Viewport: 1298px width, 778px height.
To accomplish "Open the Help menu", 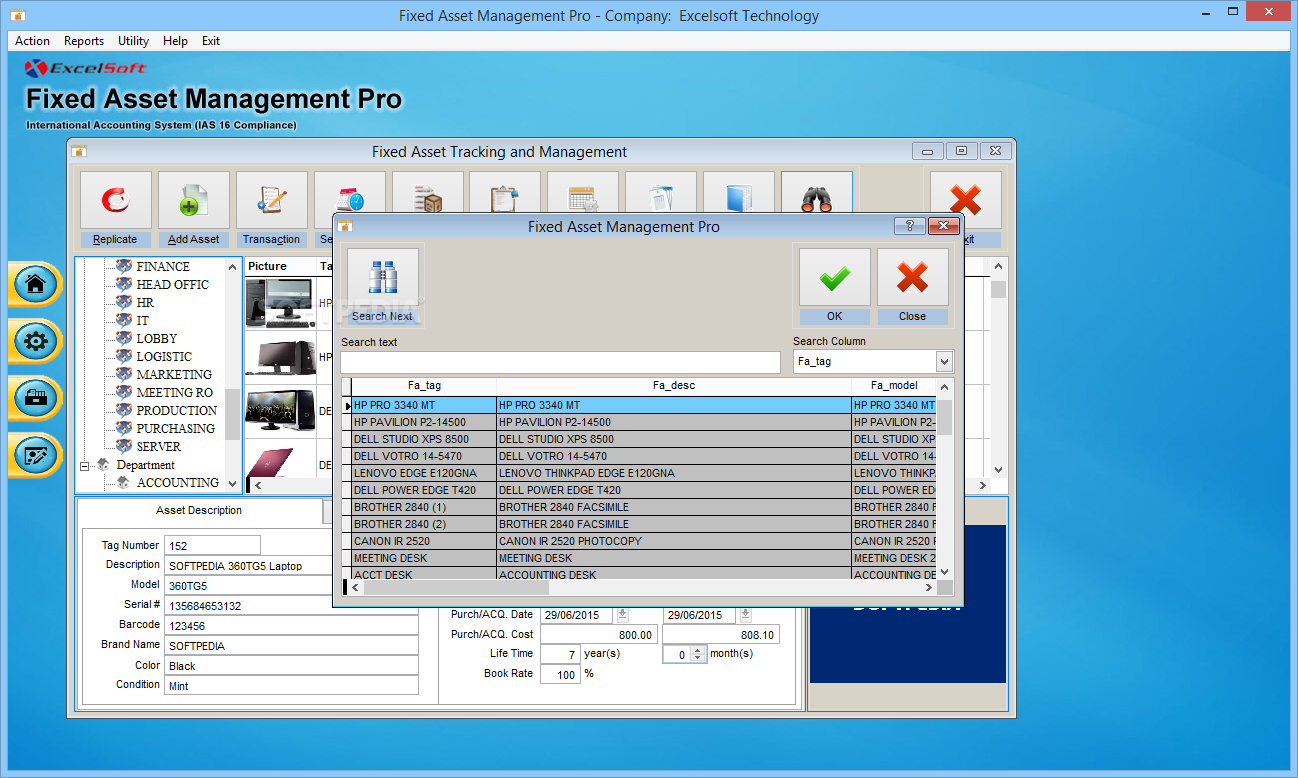I will pos(175,41).
